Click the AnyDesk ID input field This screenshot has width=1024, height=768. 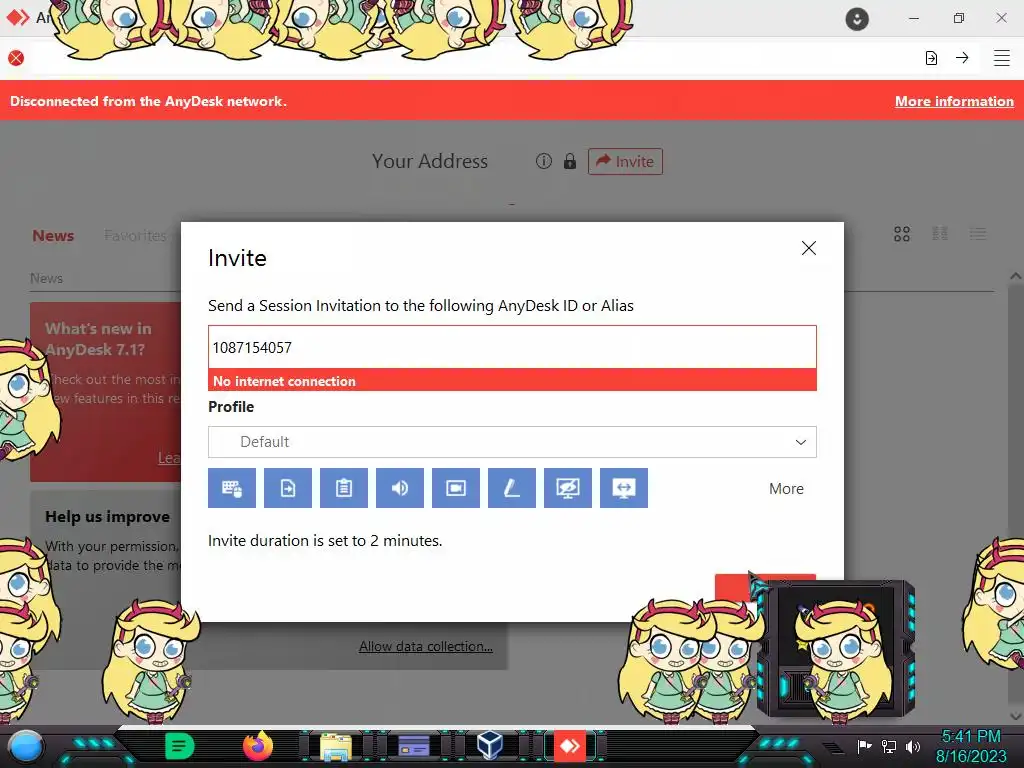(512, 347)
